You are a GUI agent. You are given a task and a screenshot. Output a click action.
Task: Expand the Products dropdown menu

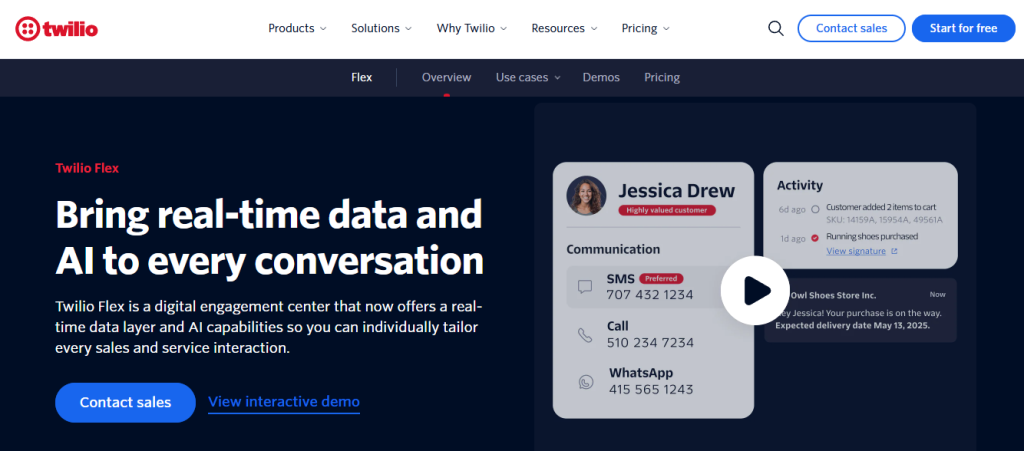[x=297, y=28]
